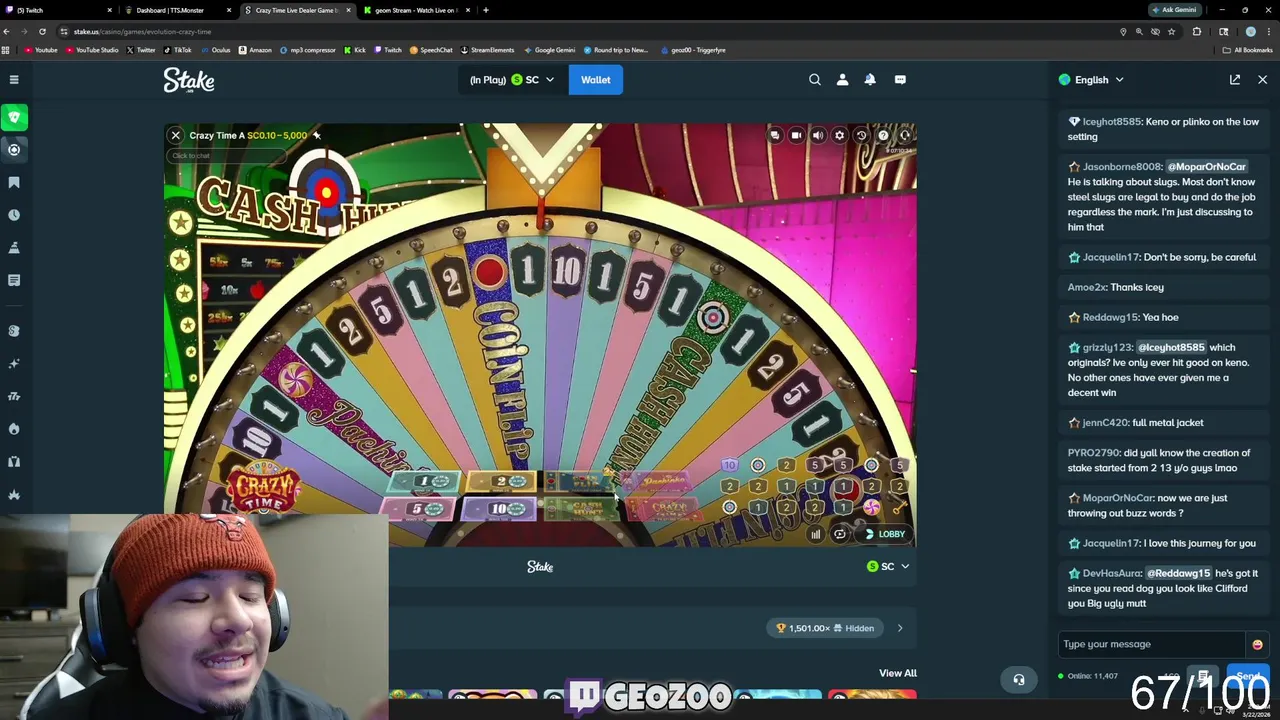This screenshot has width=1280, height=720.
Task: Open the emoji picker in chat
Action: pyautogui.click(x=1257, y=644)
